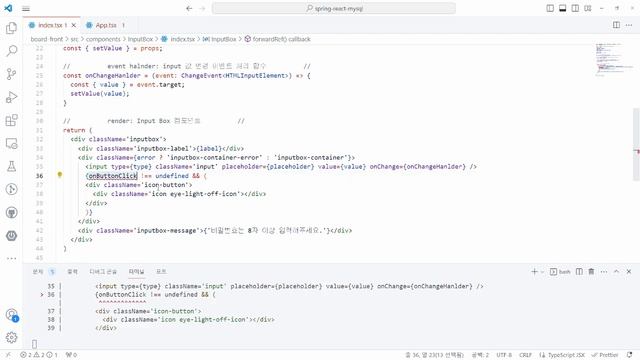
Task: Select InputBox symbol breadcrumb segment
Action: click(220, 39)
